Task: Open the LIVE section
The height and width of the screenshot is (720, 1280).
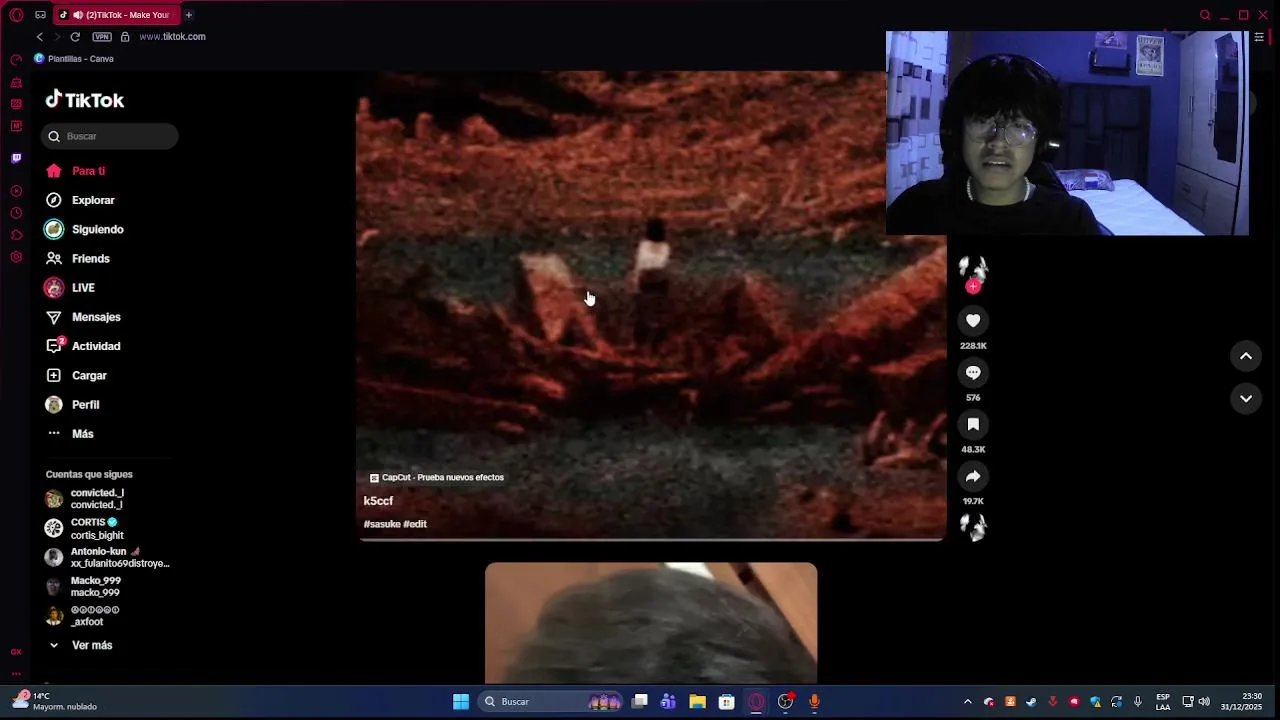Action: point(70,288)
